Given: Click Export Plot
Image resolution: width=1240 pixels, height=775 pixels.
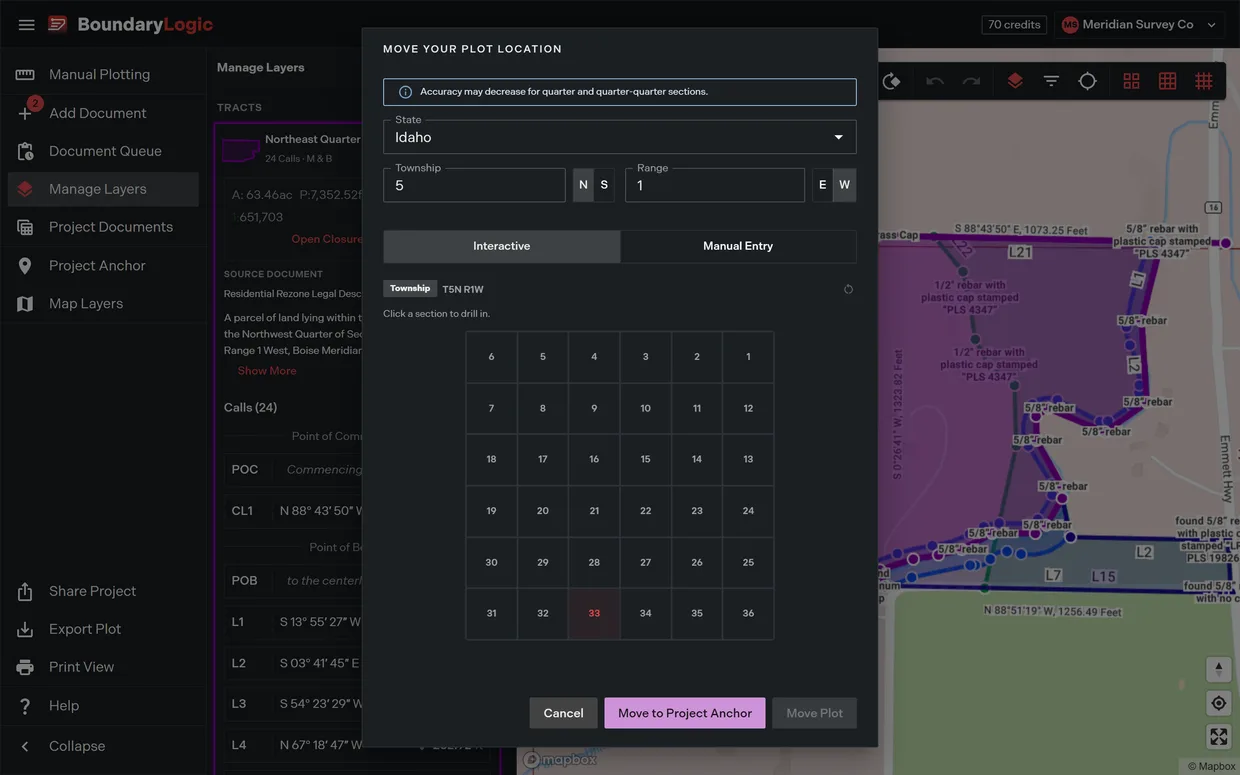Looking at the screenshot, I should 103,629.
